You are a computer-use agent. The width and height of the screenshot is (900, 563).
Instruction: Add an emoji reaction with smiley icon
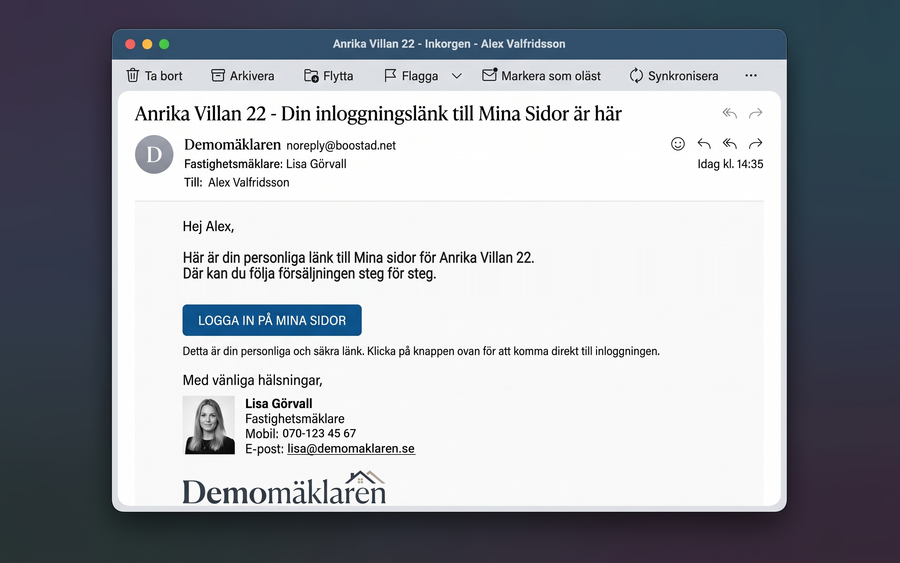pyautogui.click(x=678, y=143)
